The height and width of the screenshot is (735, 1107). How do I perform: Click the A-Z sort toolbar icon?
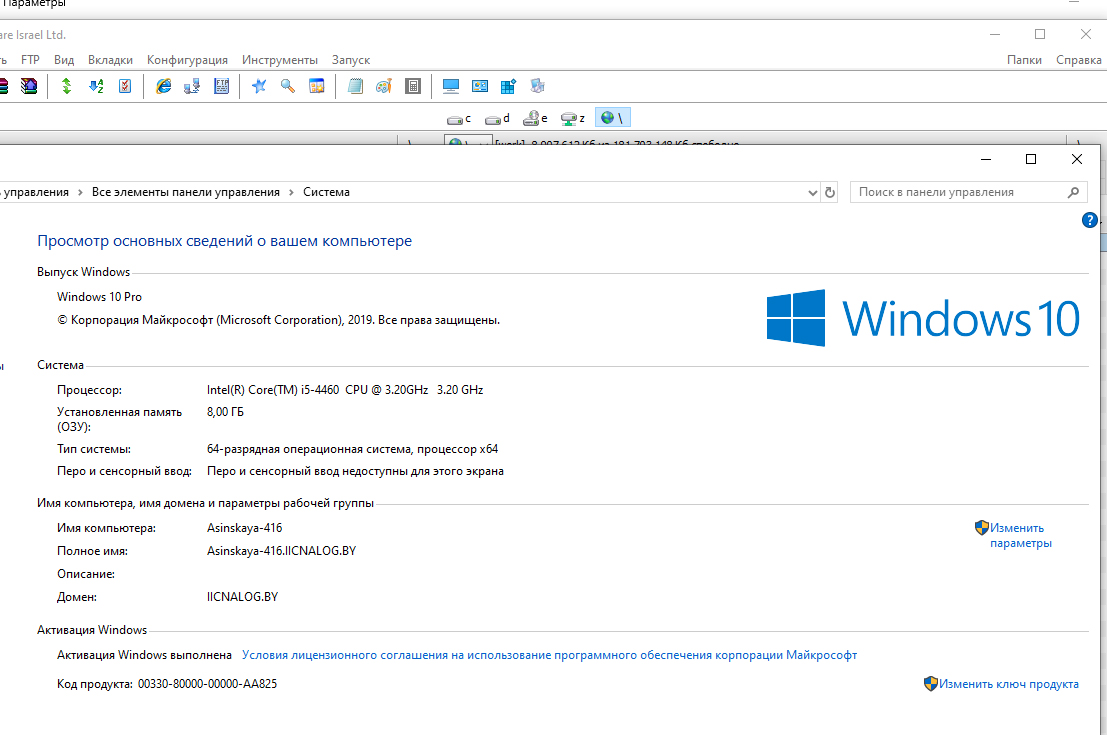click(x=96, y=86)
